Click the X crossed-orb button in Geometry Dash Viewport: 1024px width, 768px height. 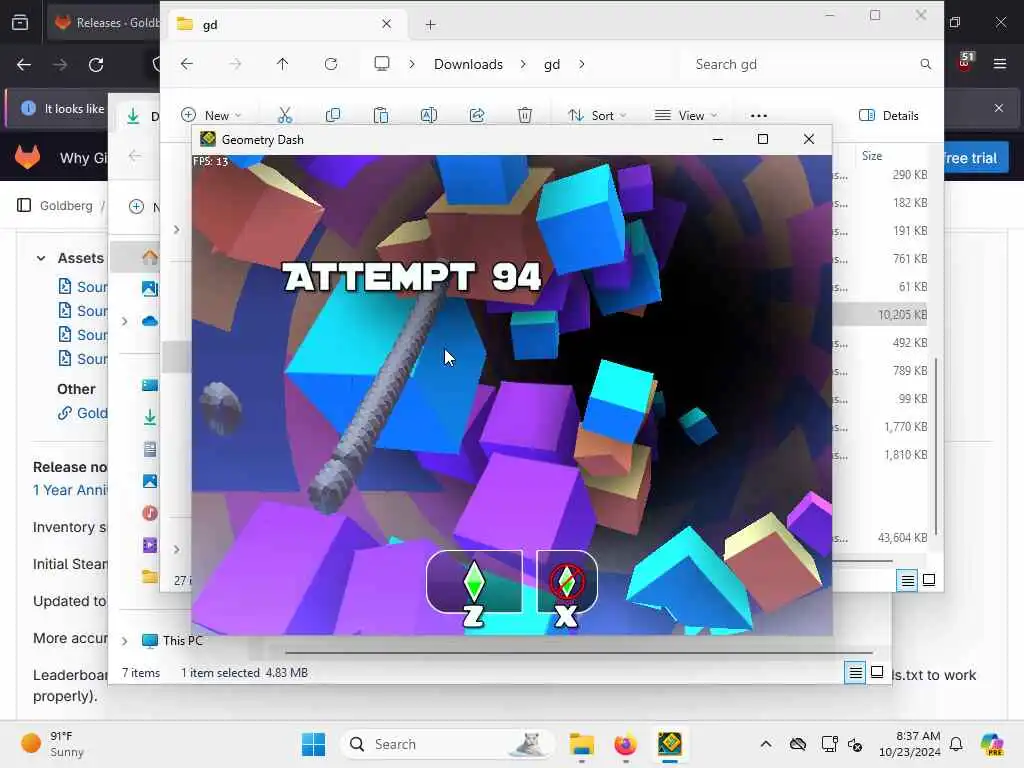[x=567, y=583]
